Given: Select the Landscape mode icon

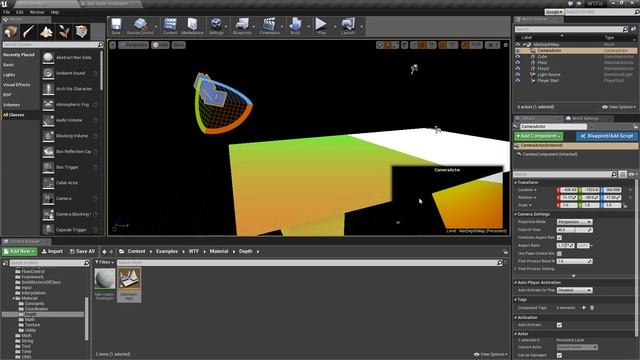Looking at the screenshot, I should [x=46, y=31].
